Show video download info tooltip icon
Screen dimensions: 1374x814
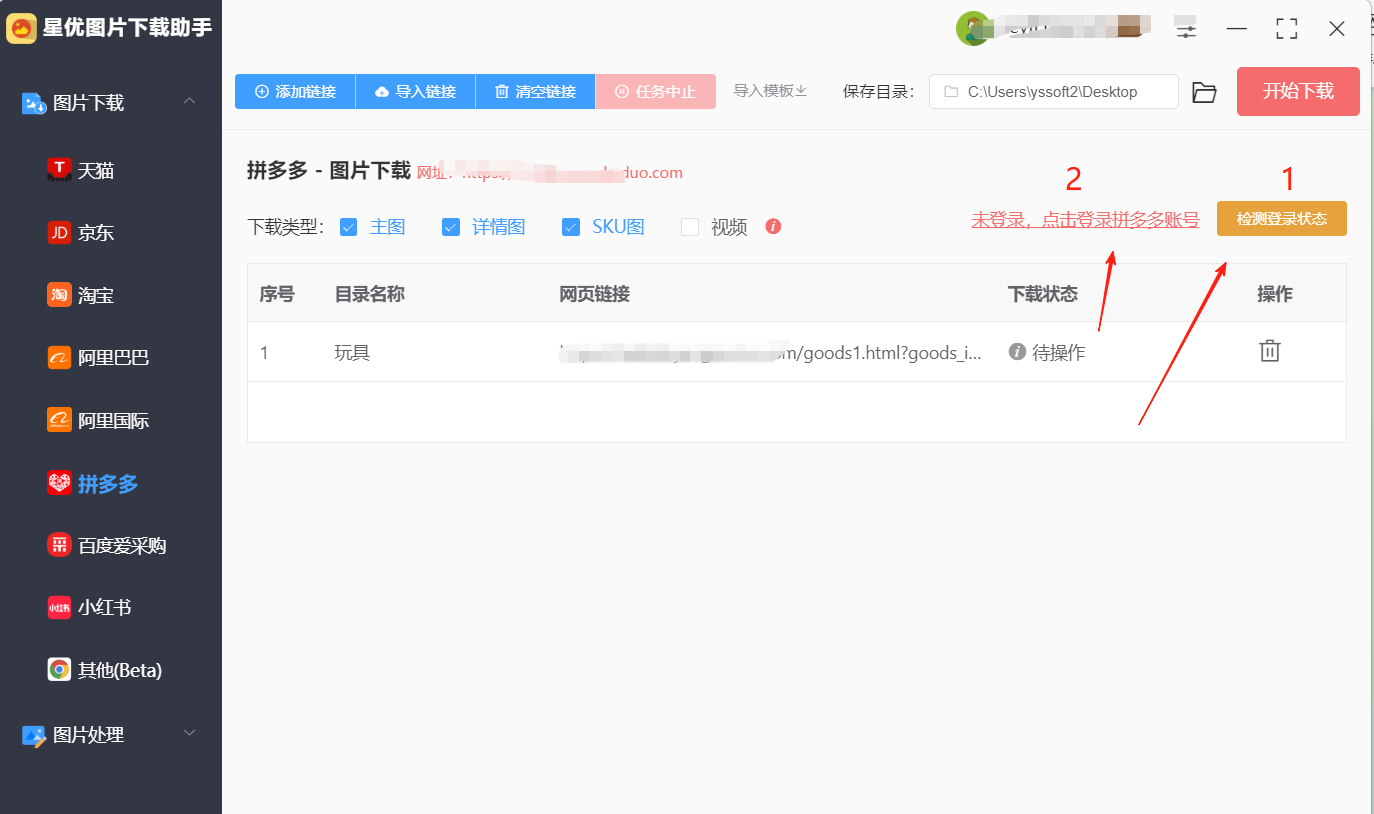pyautogui.click(x=773, y=226)
